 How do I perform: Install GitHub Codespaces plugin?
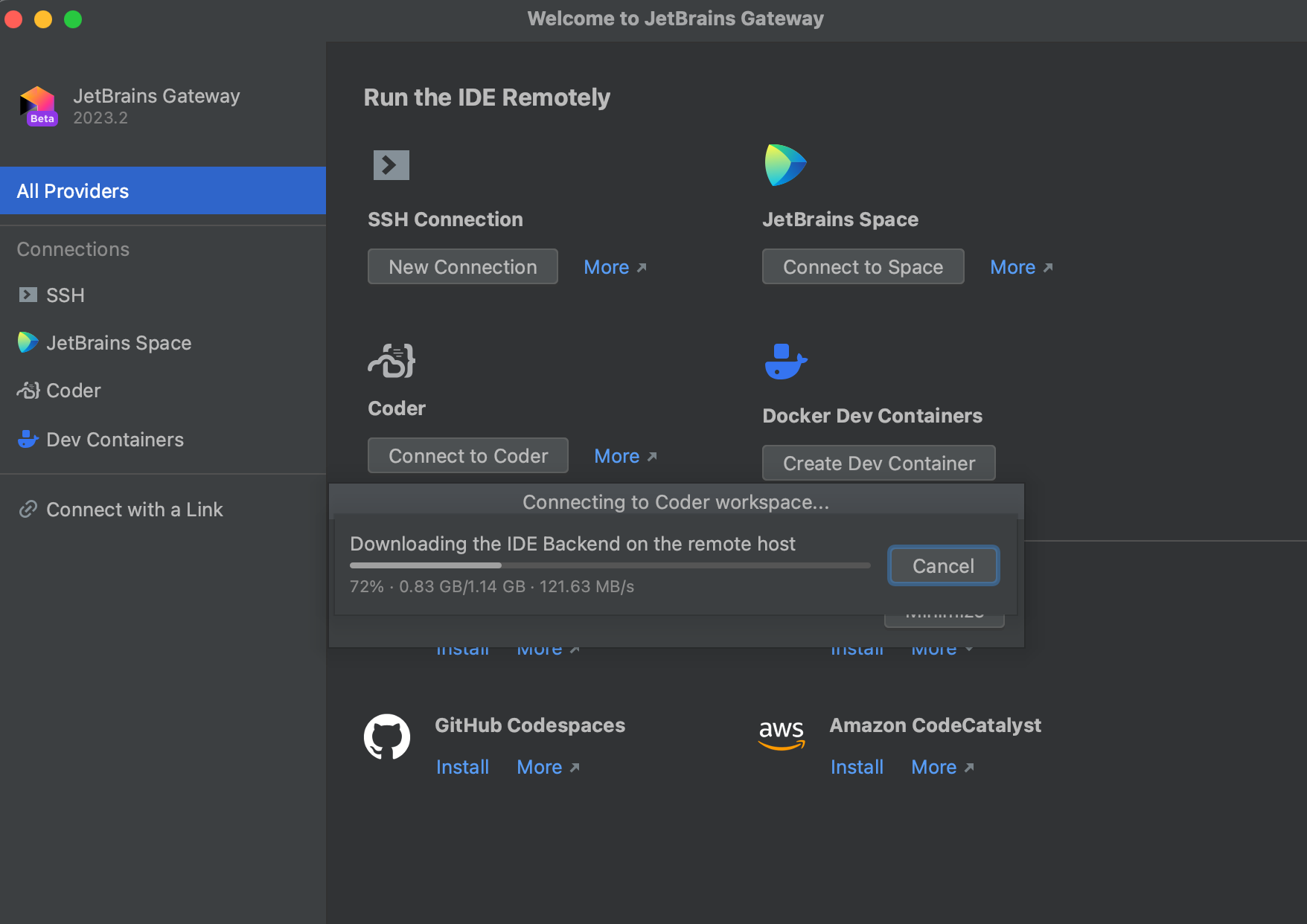462,767
